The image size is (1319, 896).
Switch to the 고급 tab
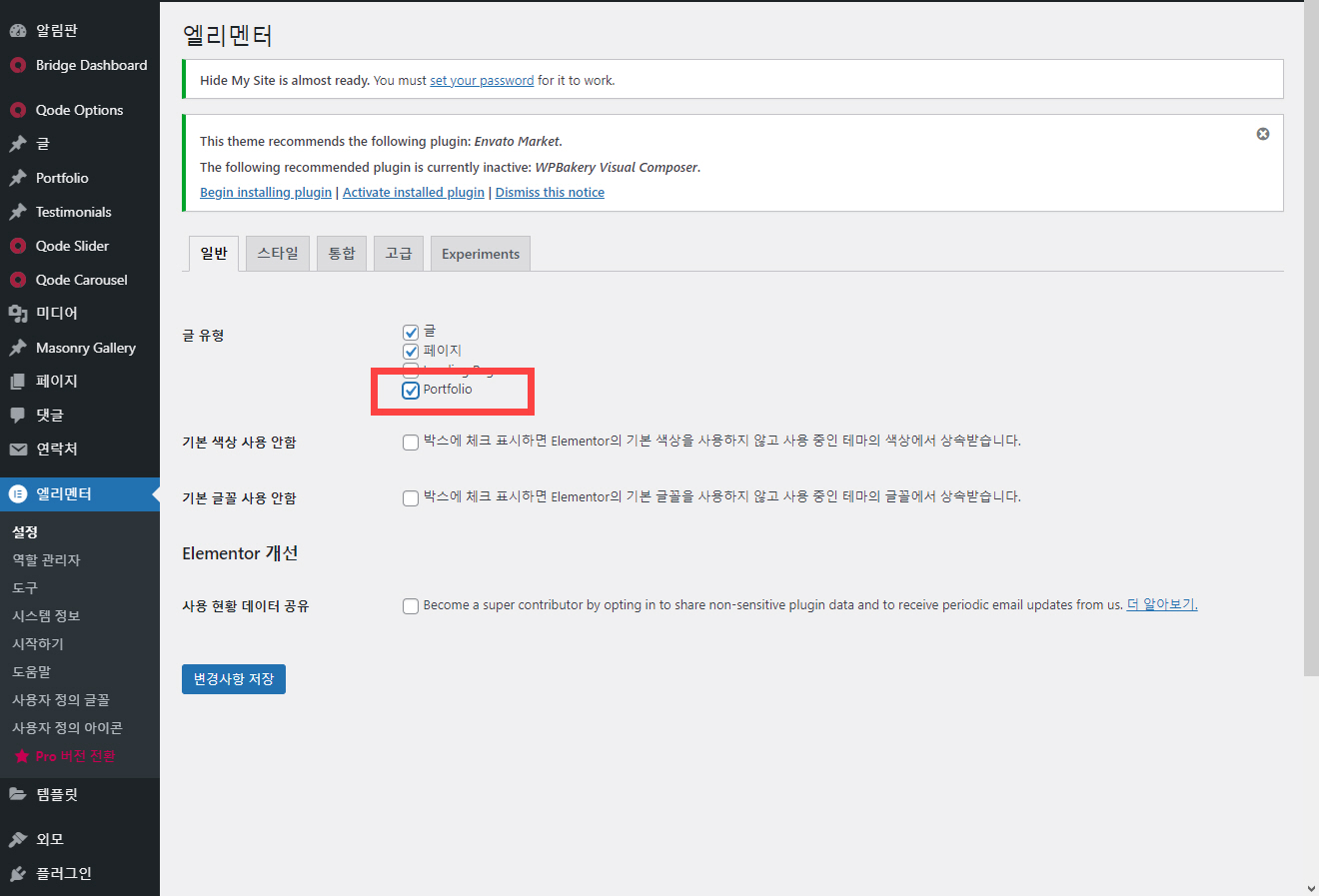pos(399,254)
